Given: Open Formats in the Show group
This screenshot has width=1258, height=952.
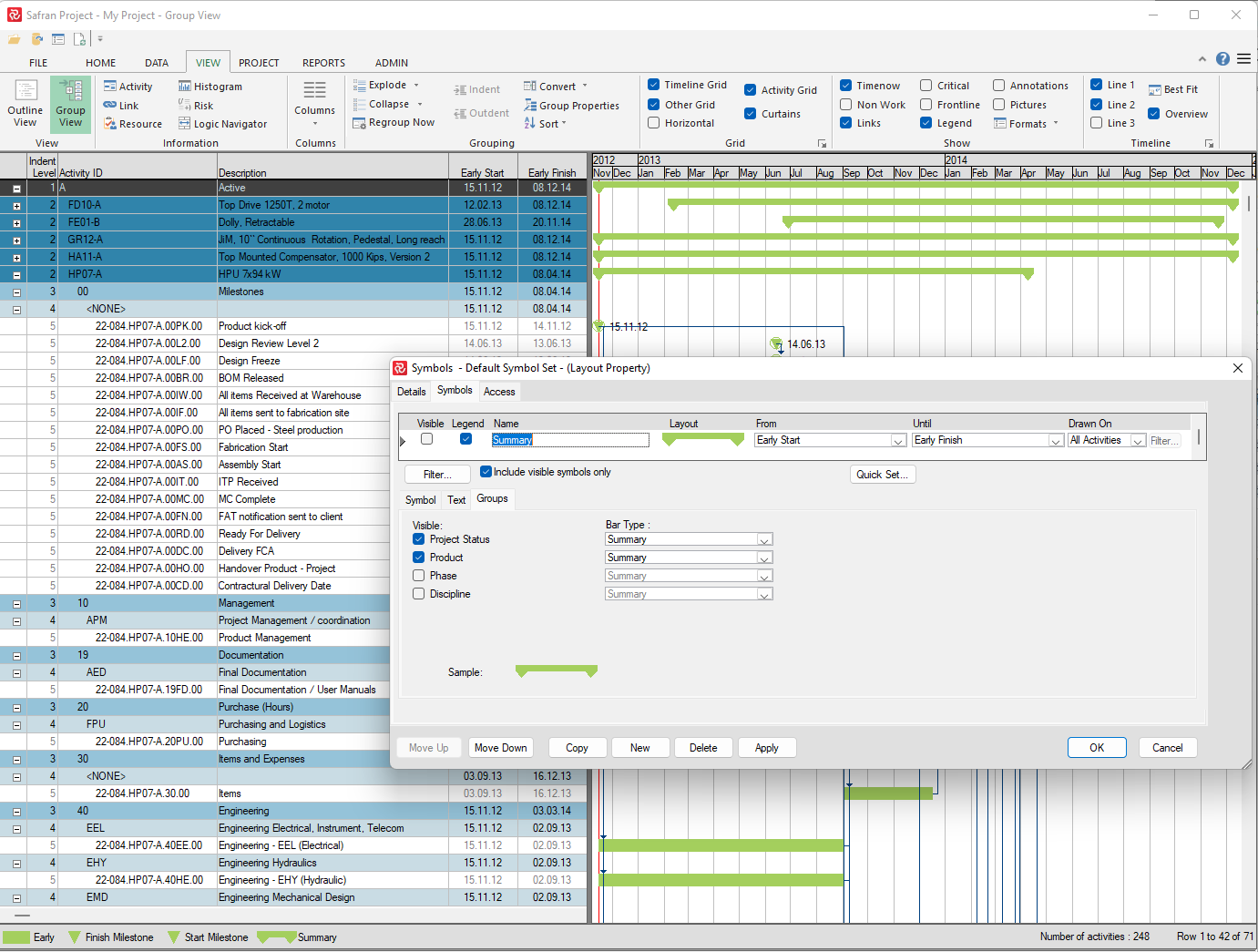Looking at the screenshot, I should (1026, 124).
